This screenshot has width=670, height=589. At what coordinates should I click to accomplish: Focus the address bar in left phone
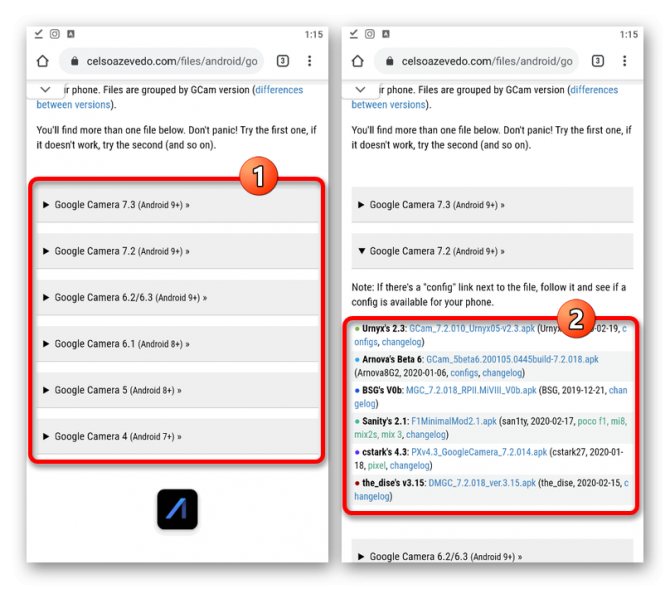point(162,61)
